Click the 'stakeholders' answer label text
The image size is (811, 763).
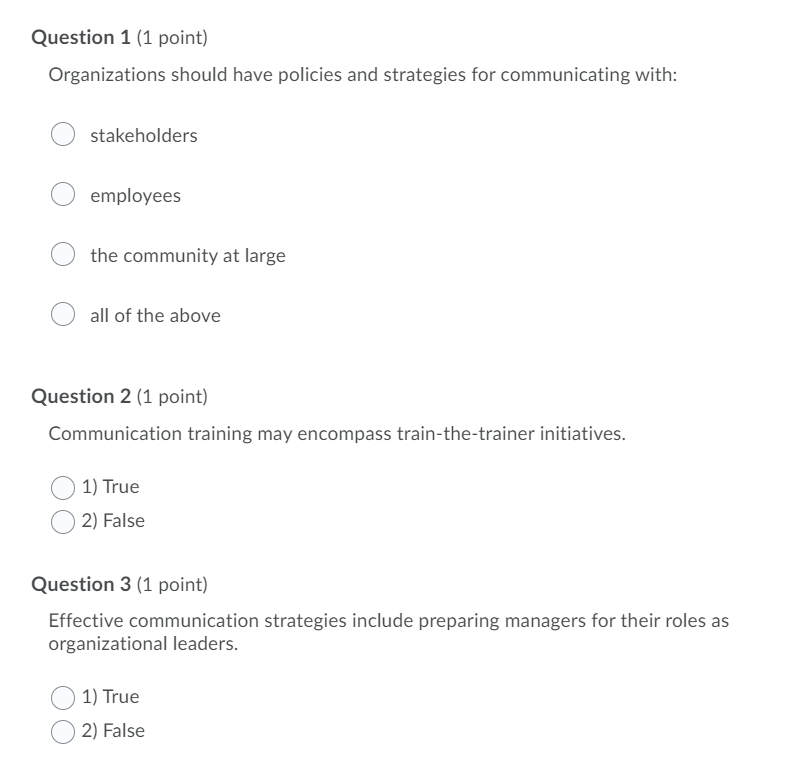pos(143,134)
